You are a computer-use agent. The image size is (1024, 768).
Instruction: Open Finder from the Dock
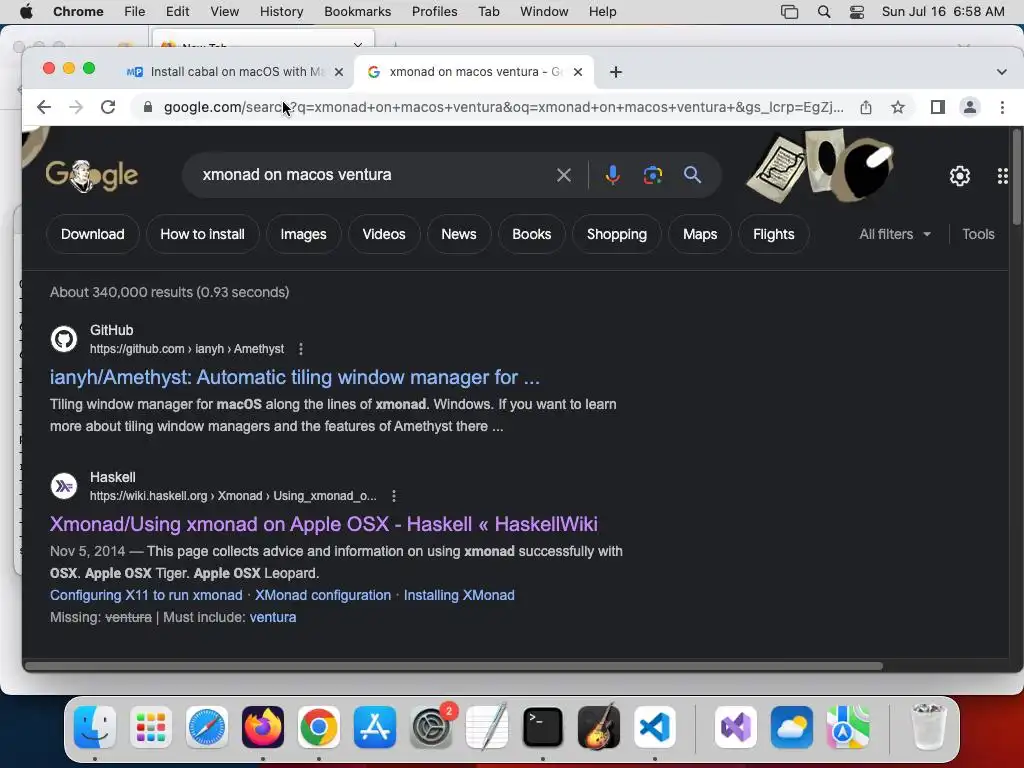[x=95, y=727]
